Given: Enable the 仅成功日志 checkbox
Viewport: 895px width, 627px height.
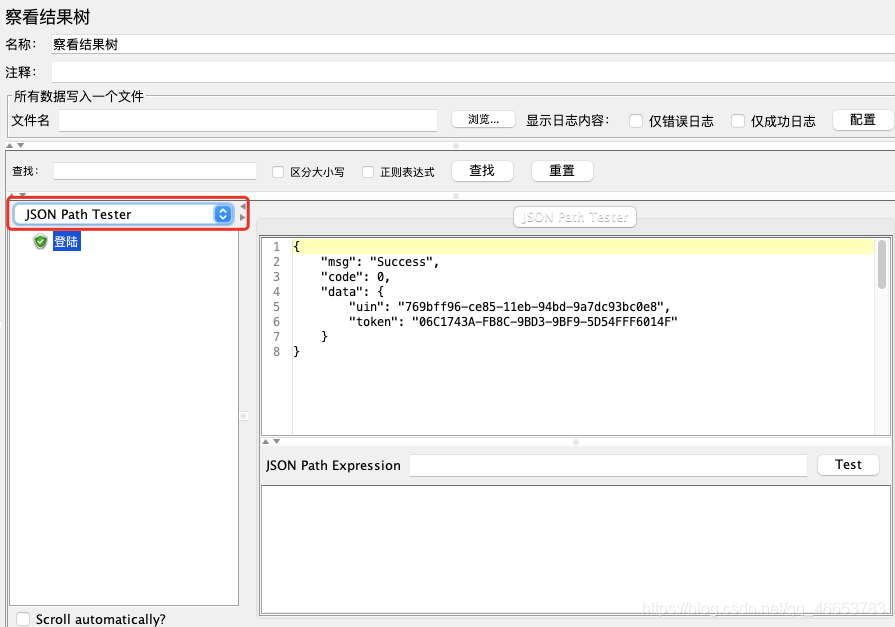Looking at the screenshot, I should tap(737, 121).
